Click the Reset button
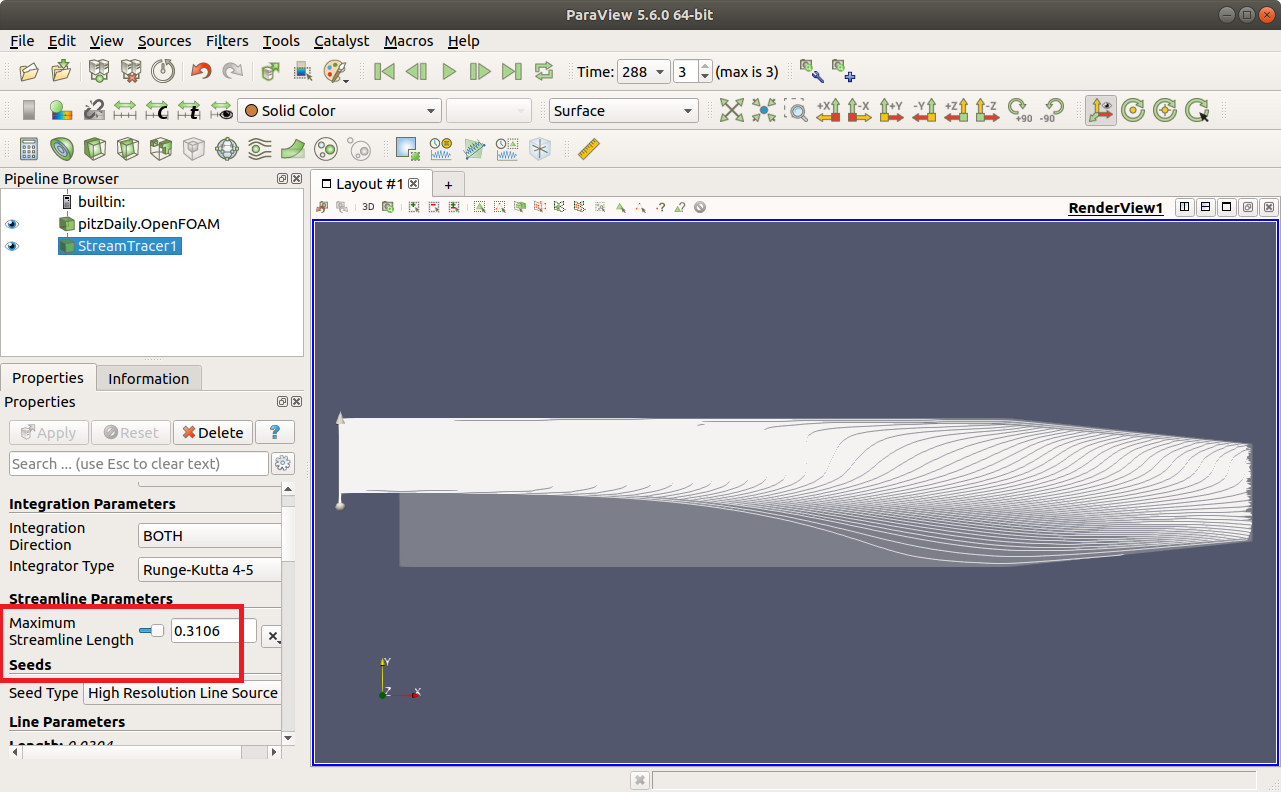 pos(130,433)
